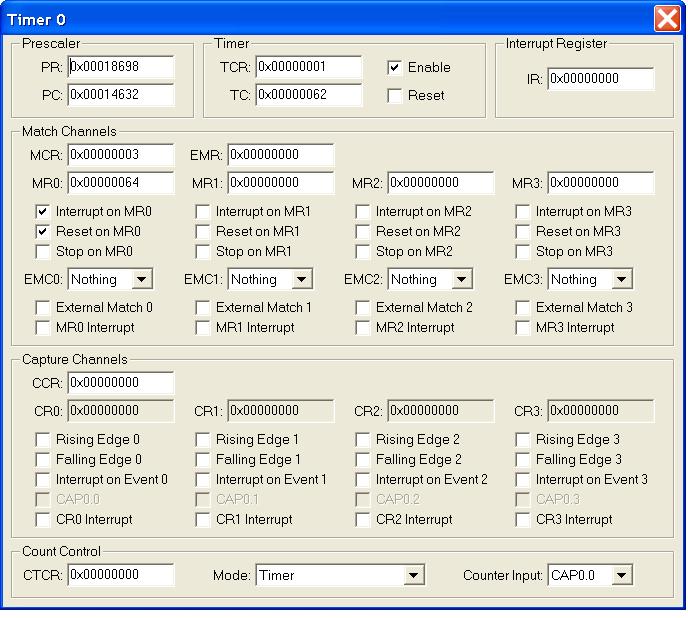Enable Interrupt on MR3

(x=523, y=212)
